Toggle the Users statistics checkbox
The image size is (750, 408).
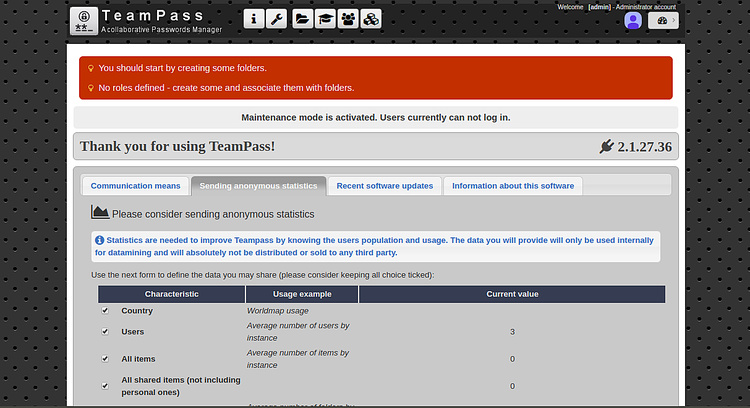coord(105,331)
